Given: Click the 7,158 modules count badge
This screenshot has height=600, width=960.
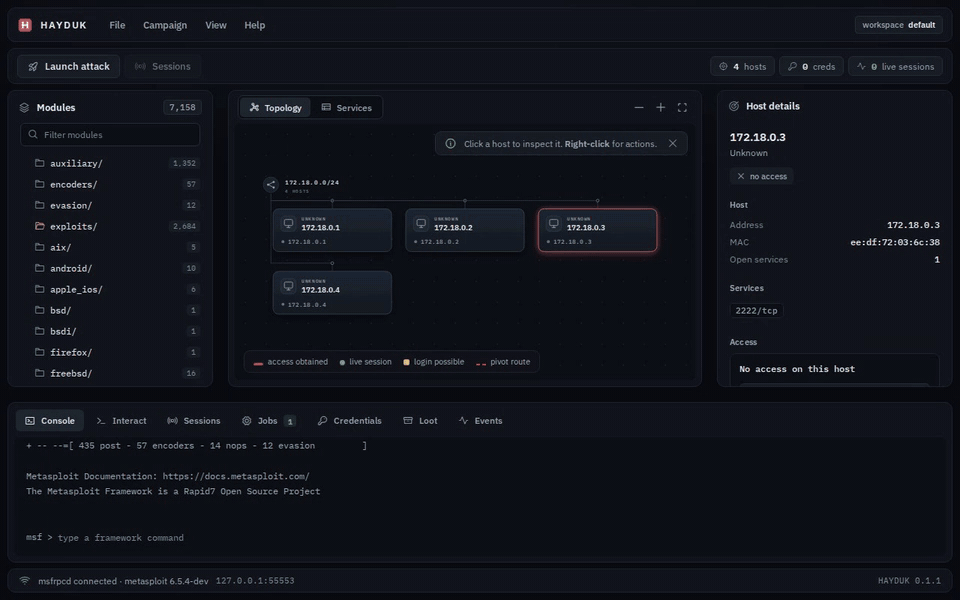Looking at the screenshot, I should pos(182,108).
